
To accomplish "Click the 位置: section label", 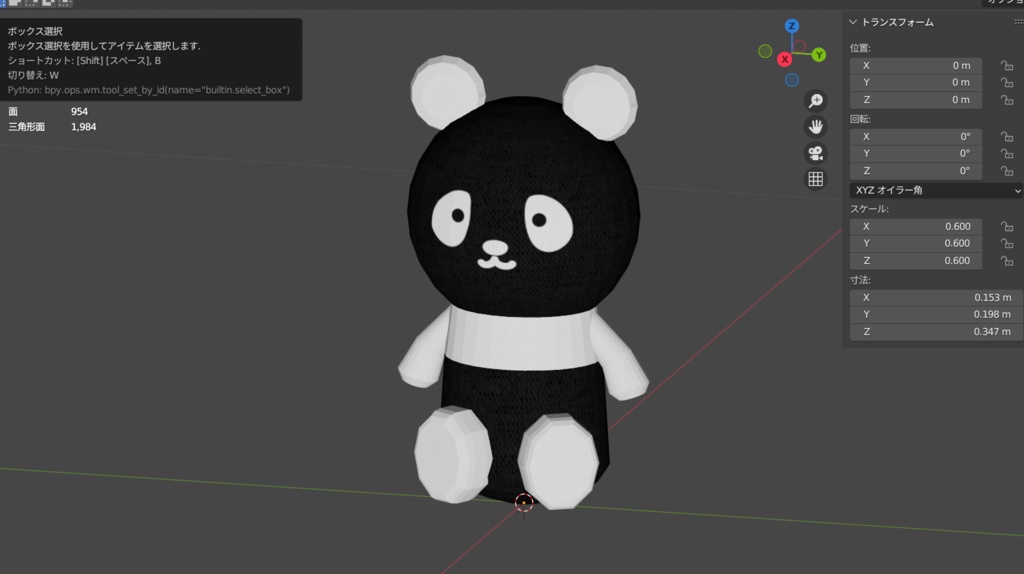I will coord(860,48).
